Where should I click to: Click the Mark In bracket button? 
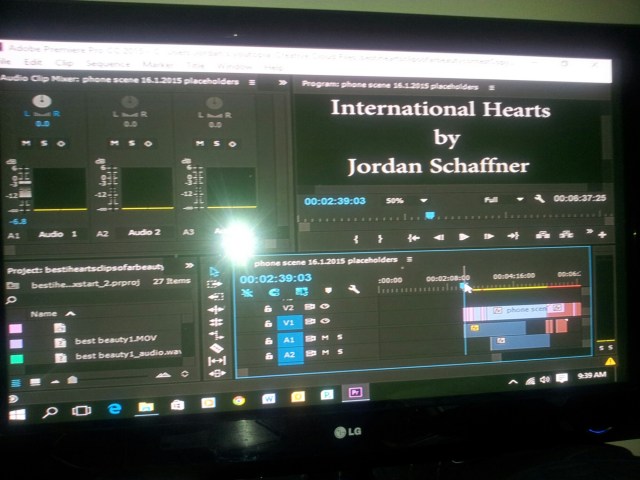pyautogui.click(x=354, y=238)
